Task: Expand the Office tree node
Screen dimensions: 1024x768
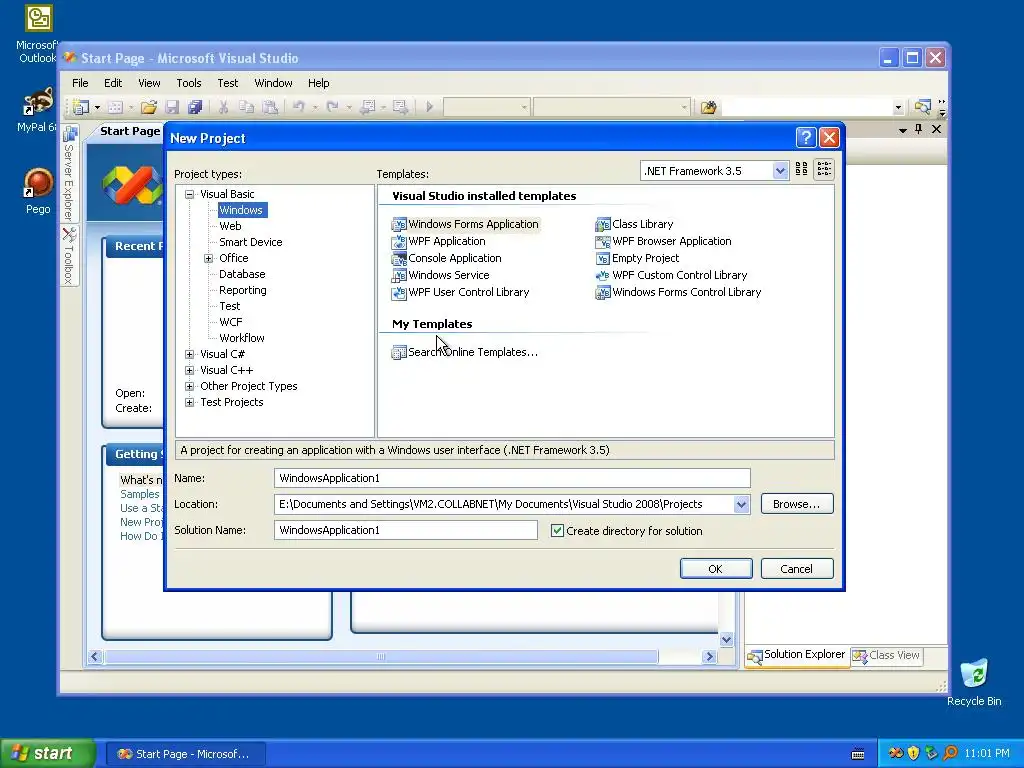Action: pos(208,258)
